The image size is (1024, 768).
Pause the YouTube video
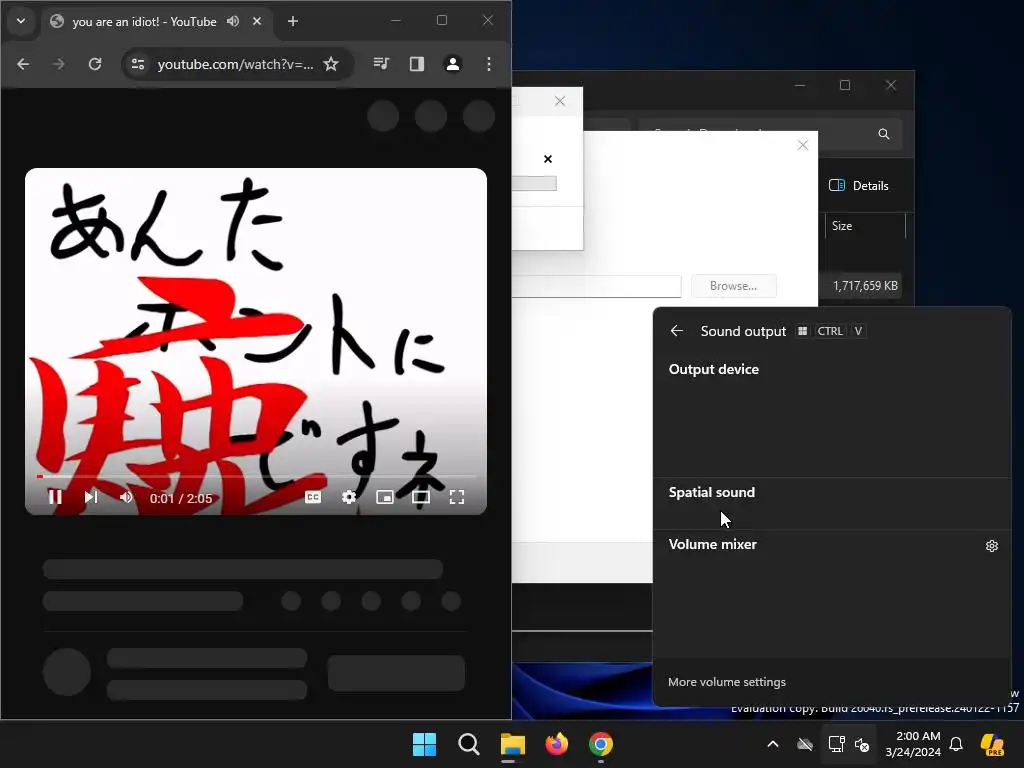click(56, 498)
